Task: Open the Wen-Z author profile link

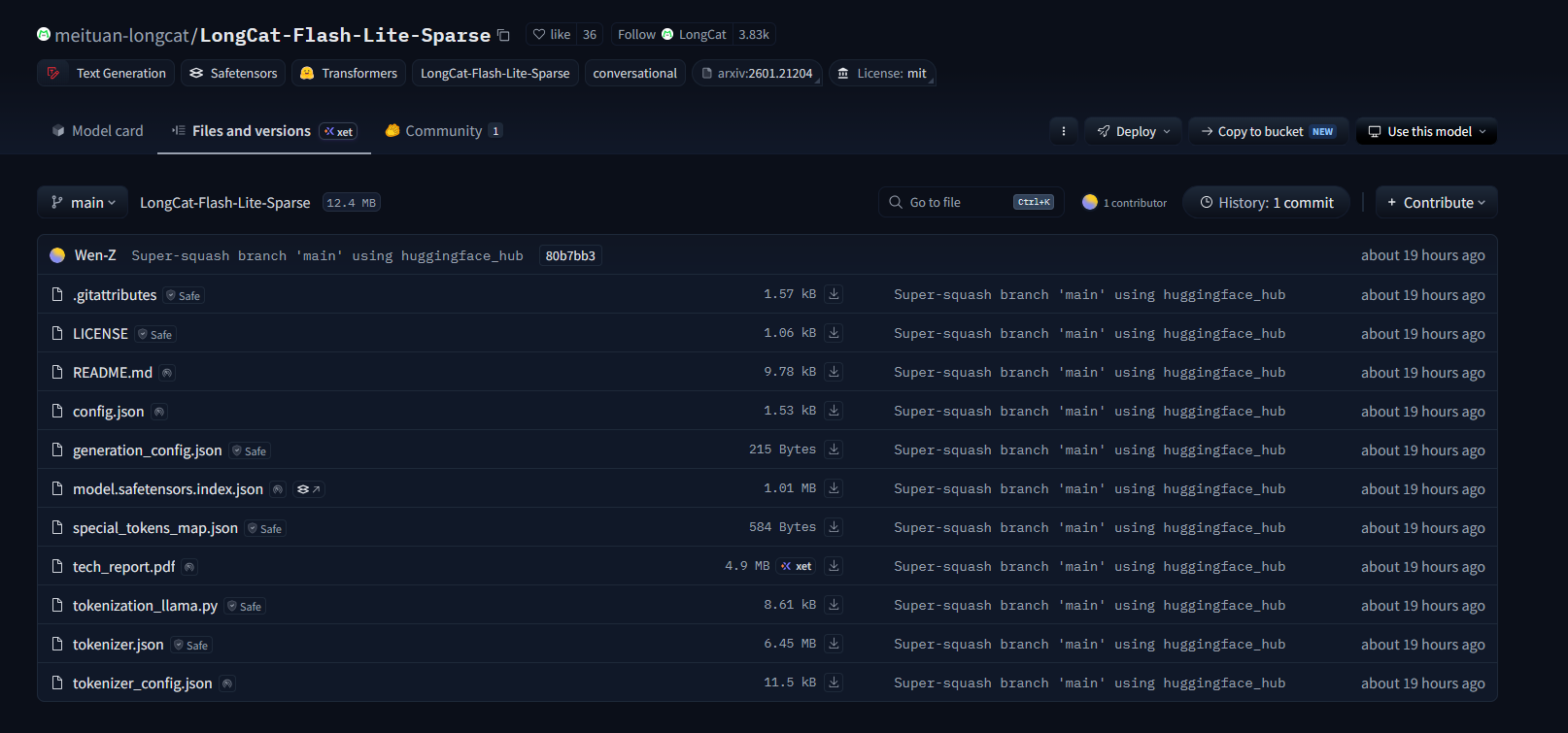Action: 95,255
